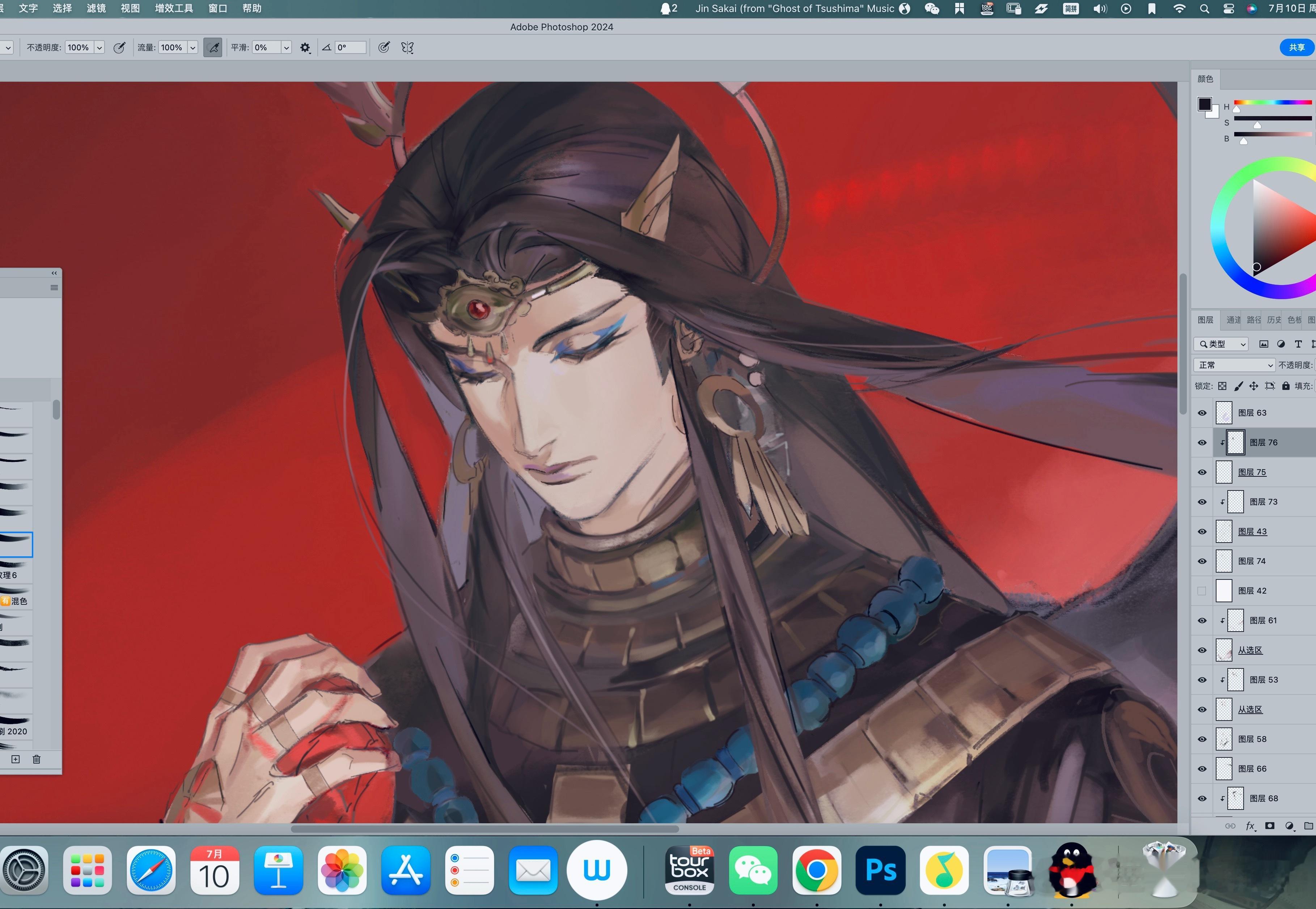Hide layer 图层 63
Screen dimensions: 1316x909
(1202, 413)
